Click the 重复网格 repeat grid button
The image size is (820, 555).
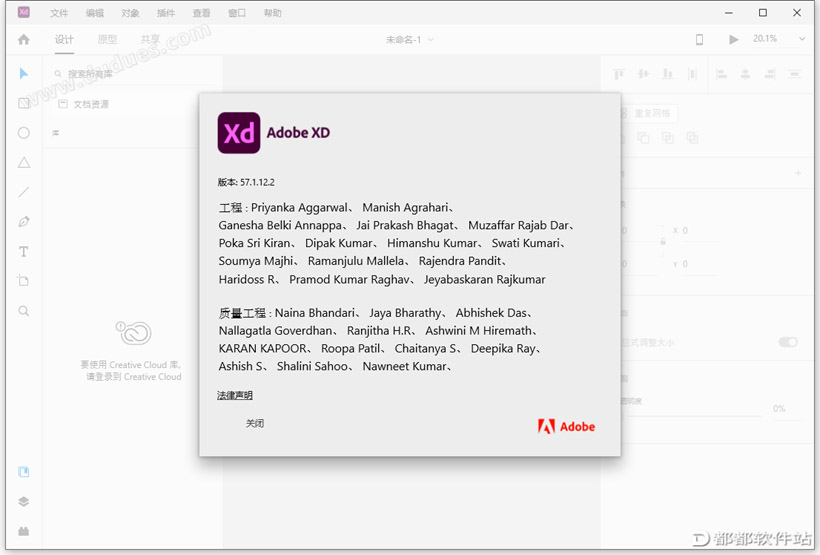tap(648, 113)
